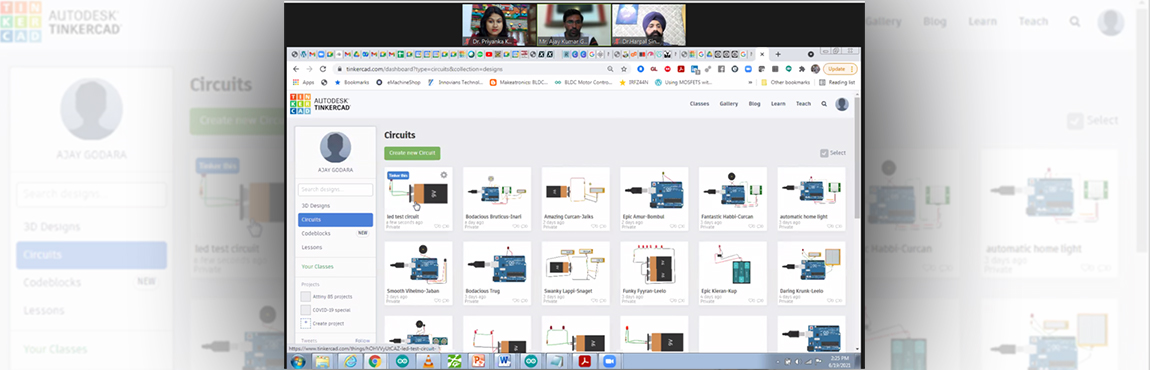Open the user avatar menu in header

click(842, 104)
